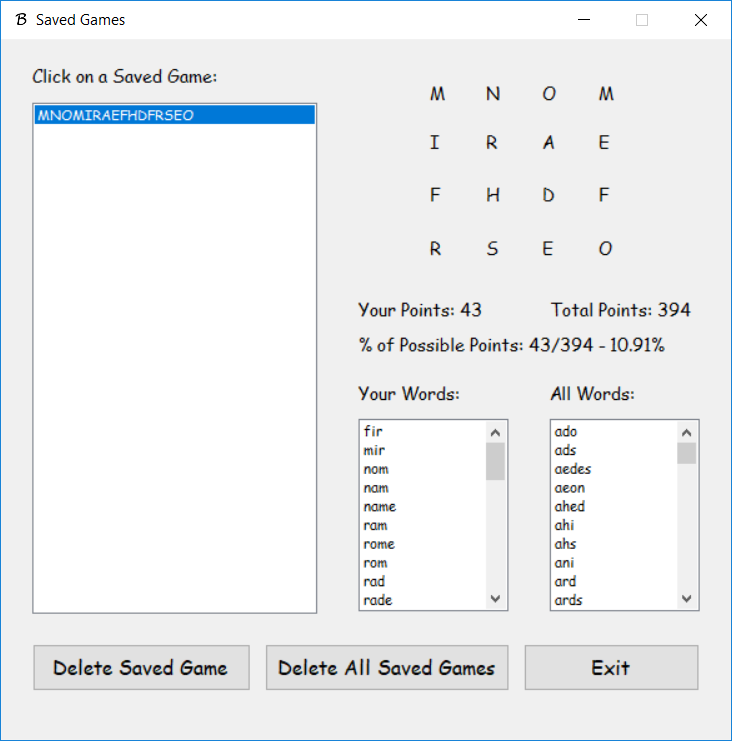Image resolution: width=732 pixels, height=741 pixels.
Task: Click Delete Saved Game button
Action: 140,668
